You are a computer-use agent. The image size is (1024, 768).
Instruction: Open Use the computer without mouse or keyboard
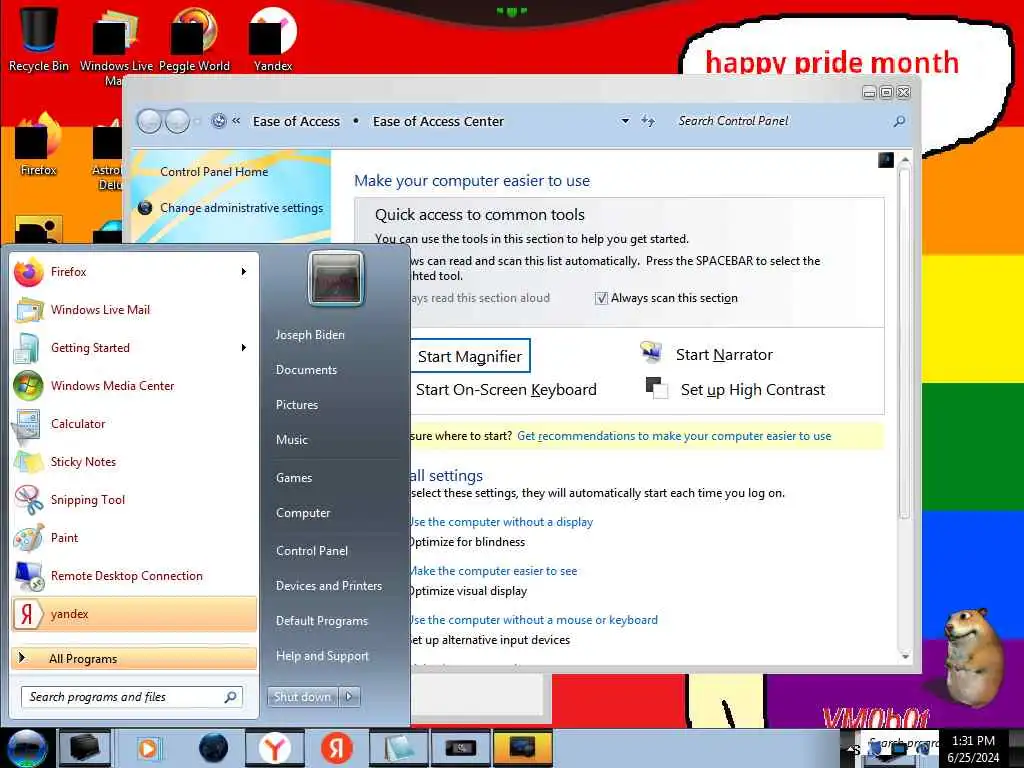click(x=534, y=620)
